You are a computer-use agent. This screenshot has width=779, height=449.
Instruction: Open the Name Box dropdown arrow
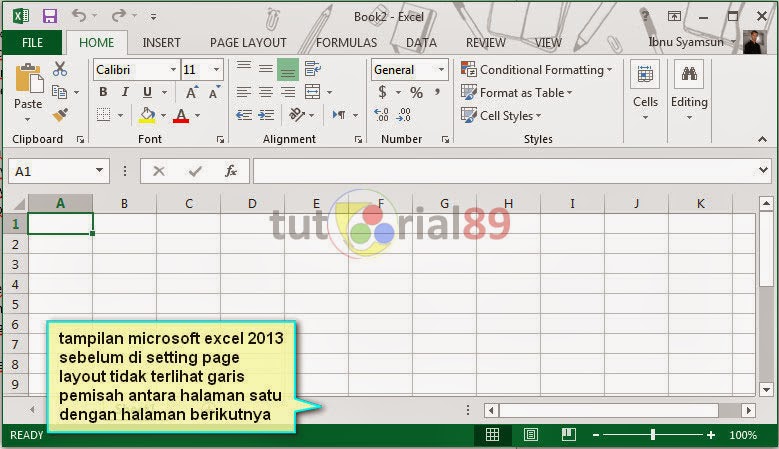[99, 170]
